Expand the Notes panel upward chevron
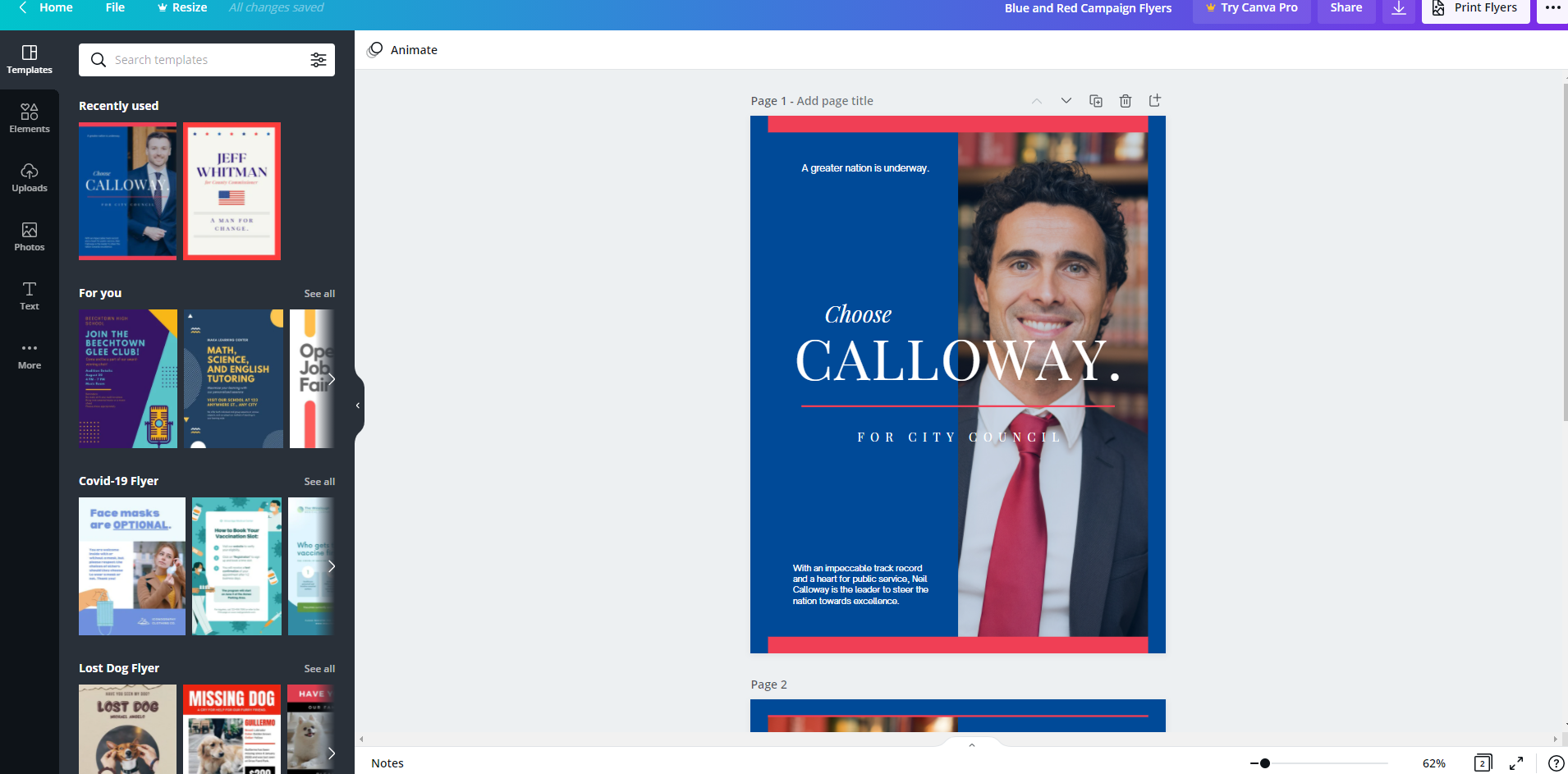 point(972,745)
